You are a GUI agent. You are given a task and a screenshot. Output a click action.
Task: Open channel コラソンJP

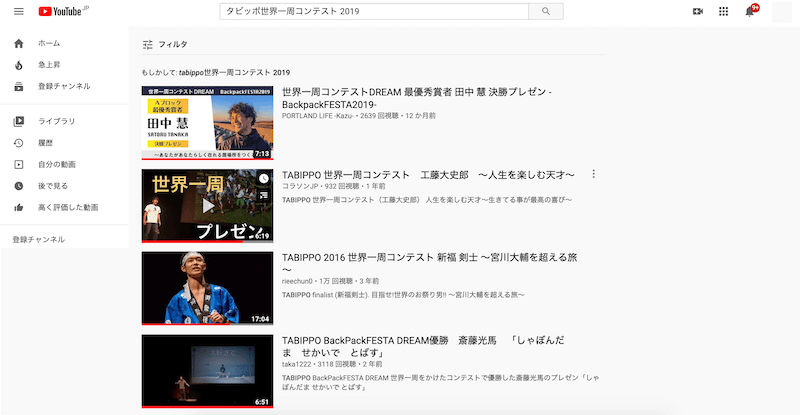pyautogui.click(x=300, y=186)
